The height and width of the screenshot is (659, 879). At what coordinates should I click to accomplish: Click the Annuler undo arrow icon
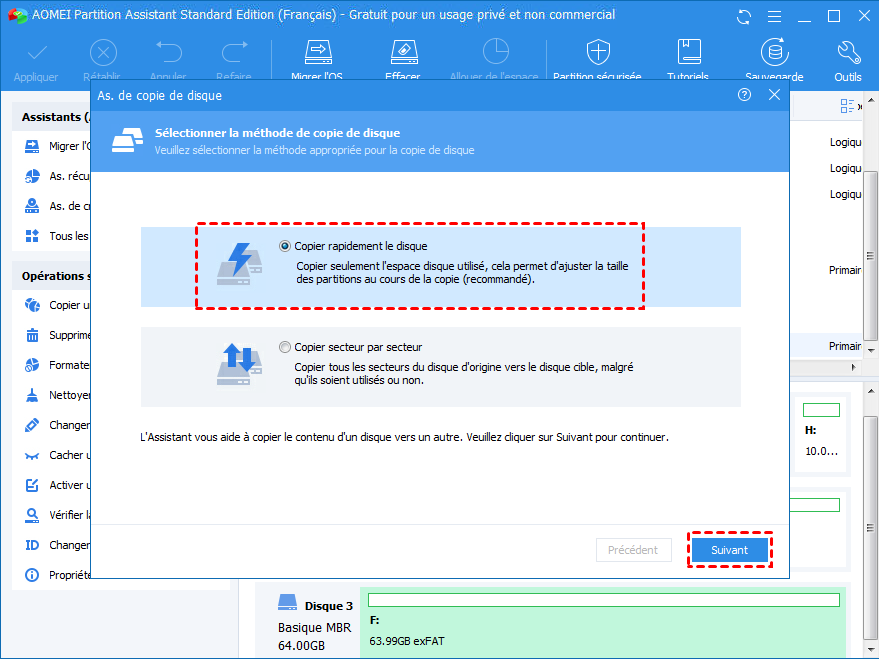(x=169, y=52)
